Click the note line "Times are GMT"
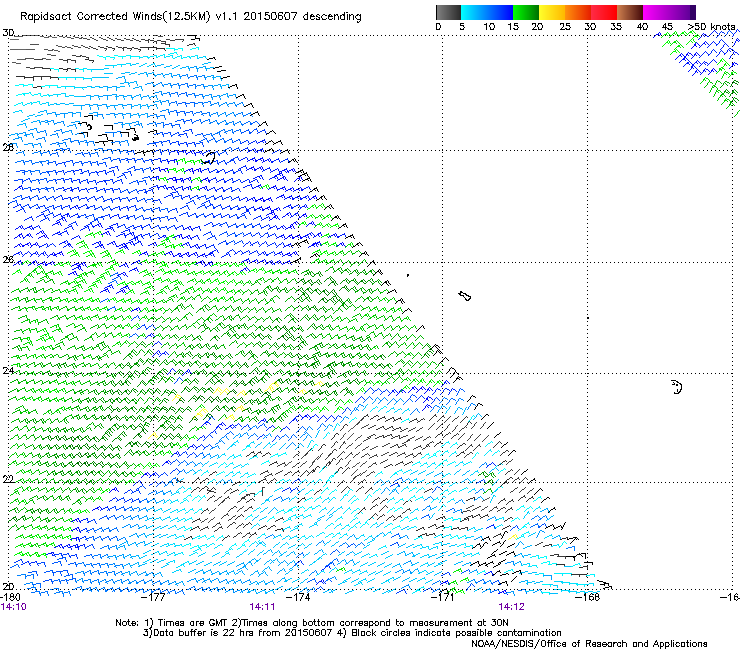The image size is (740, 650). click(x=193, y=623)
